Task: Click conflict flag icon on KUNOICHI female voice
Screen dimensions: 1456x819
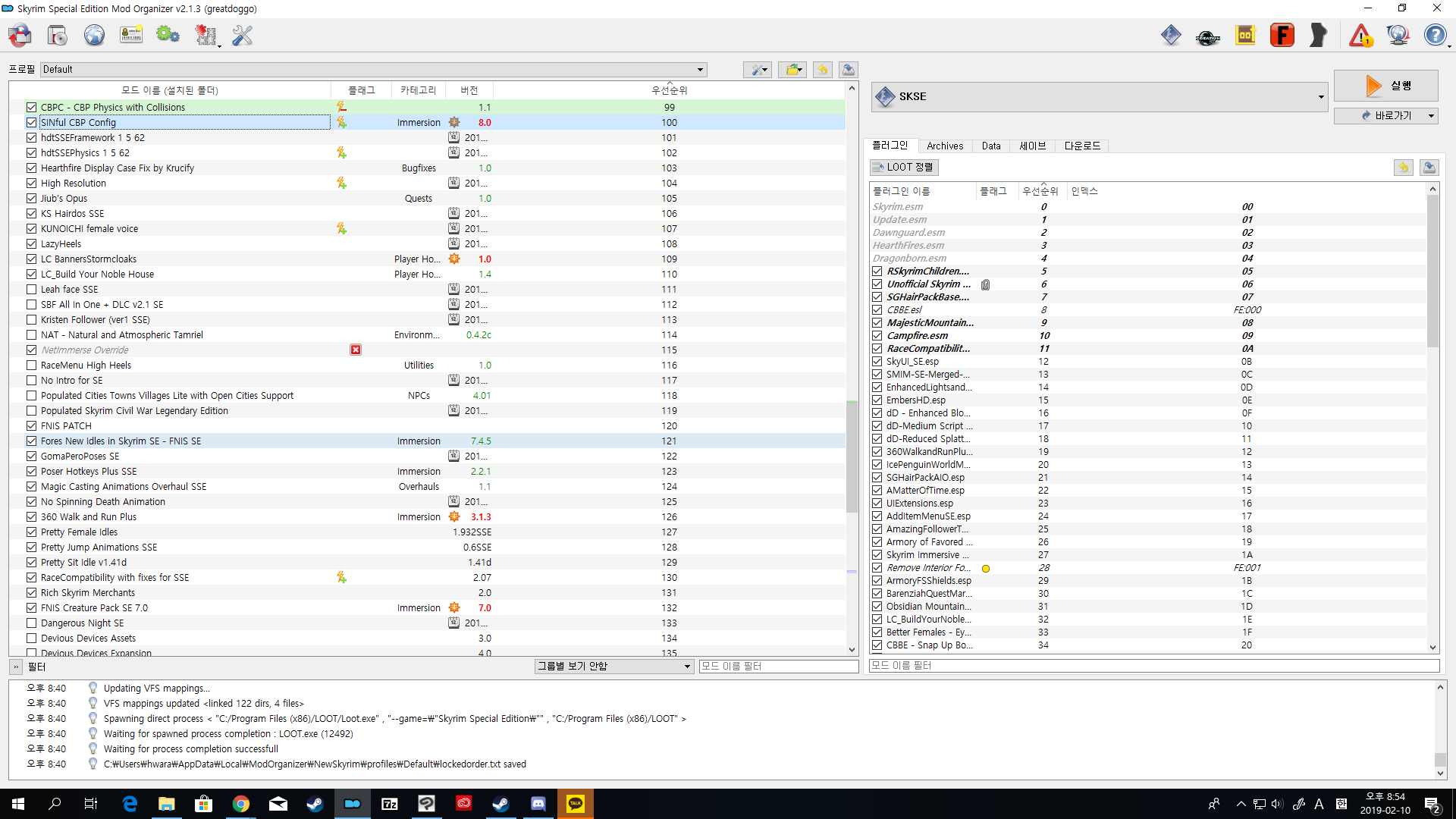Action: tap(342, 228)
